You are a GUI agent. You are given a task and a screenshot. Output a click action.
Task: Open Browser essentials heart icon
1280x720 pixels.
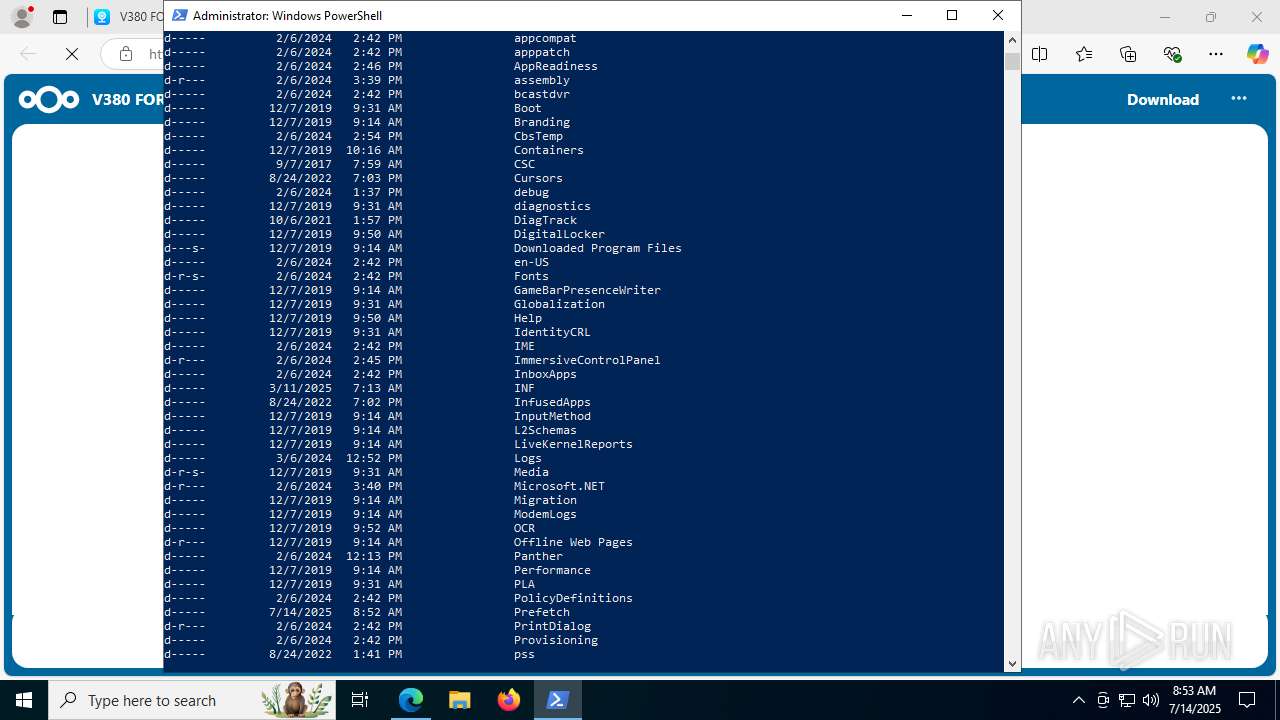1172,54
